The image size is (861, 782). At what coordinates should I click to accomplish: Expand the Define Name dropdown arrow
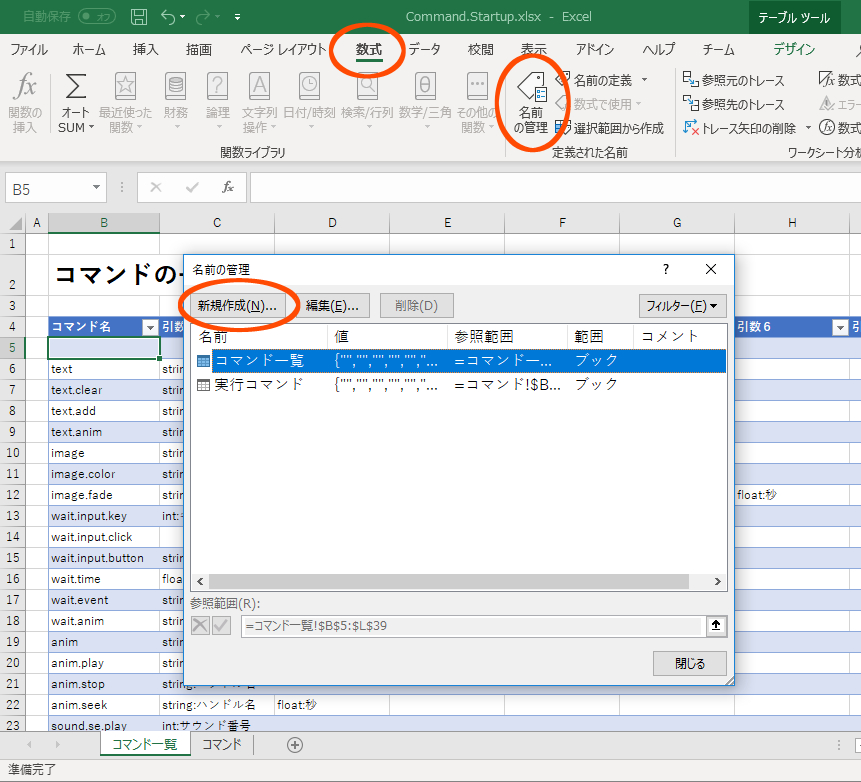click(645, 80)
